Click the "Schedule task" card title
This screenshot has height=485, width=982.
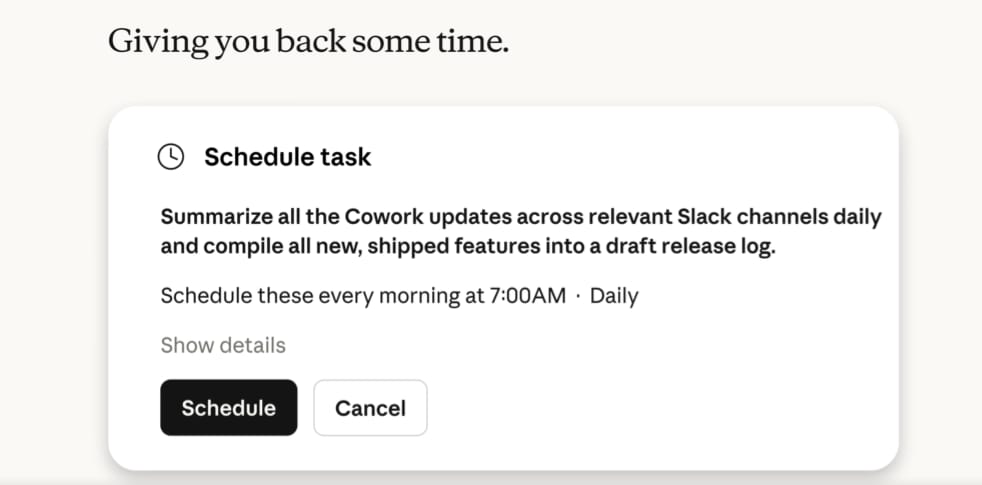(x=287, y=157)
